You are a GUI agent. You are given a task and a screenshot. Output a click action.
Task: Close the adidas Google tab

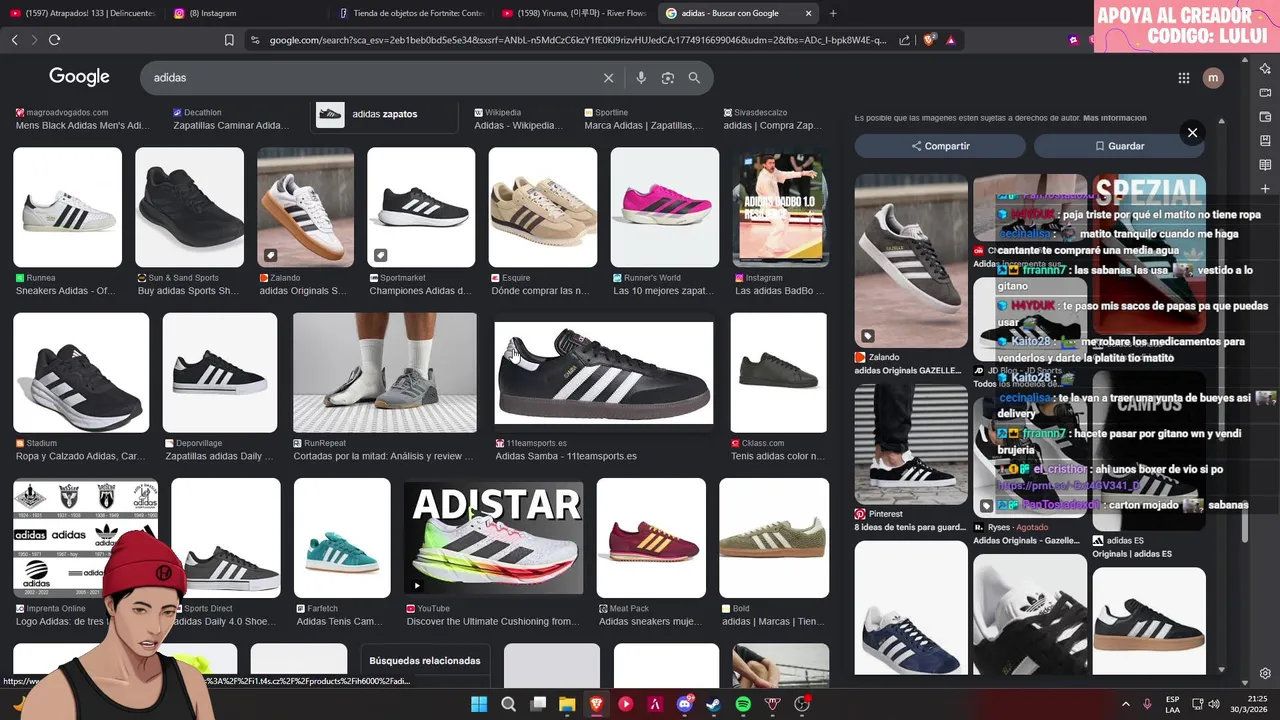tap(808, 13)
